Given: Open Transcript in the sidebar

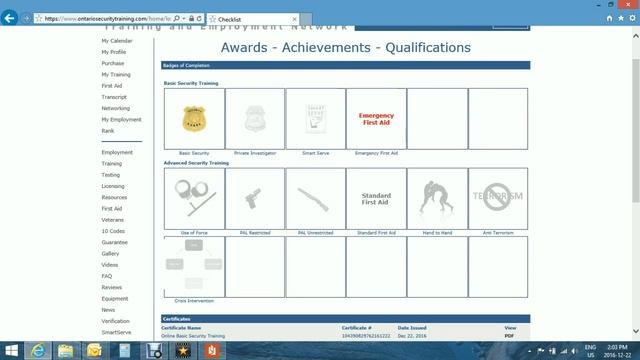Looking at the screenshot, I should point(114,97).
